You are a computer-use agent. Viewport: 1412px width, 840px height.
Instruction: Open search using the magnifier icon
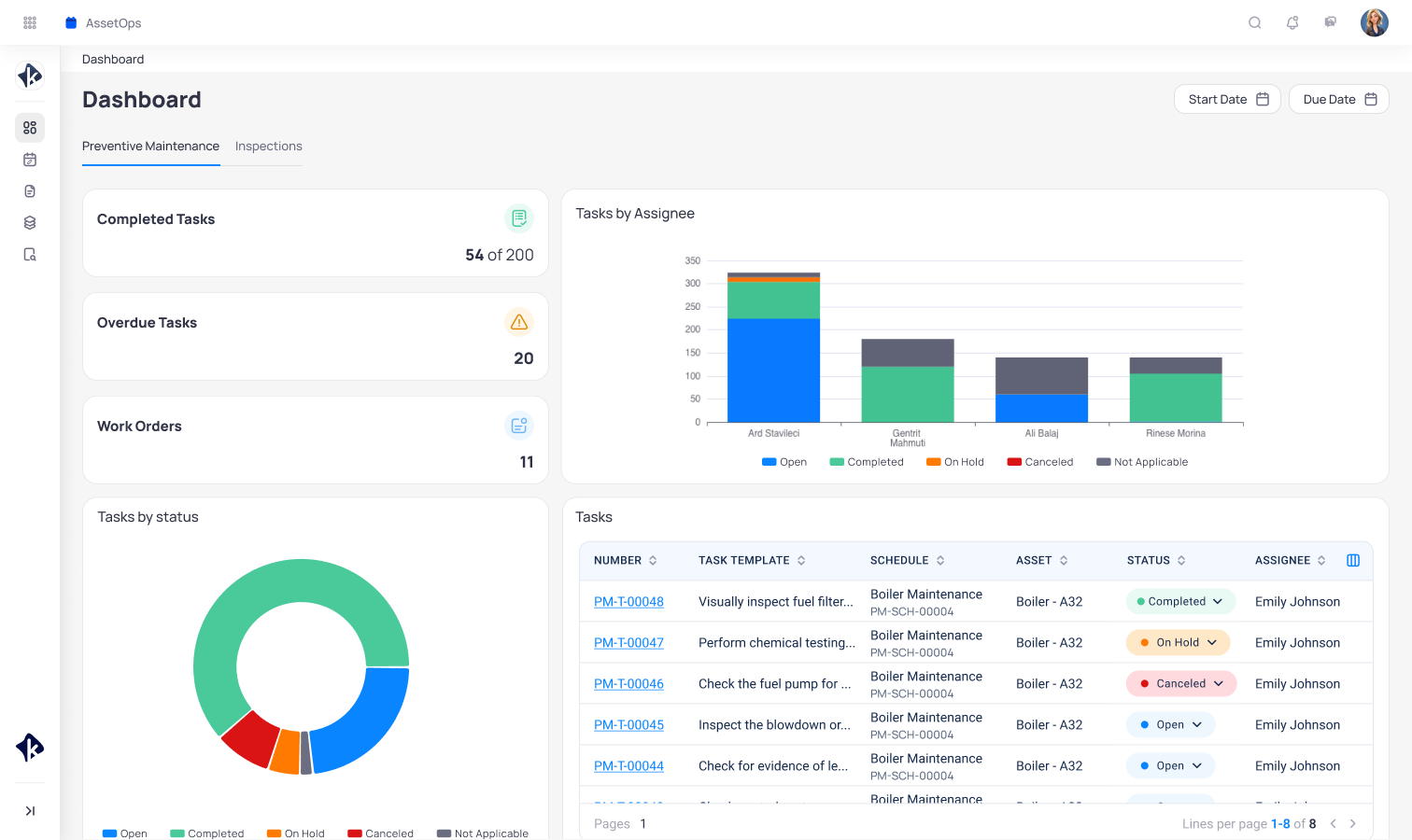tap(1255, 21)
